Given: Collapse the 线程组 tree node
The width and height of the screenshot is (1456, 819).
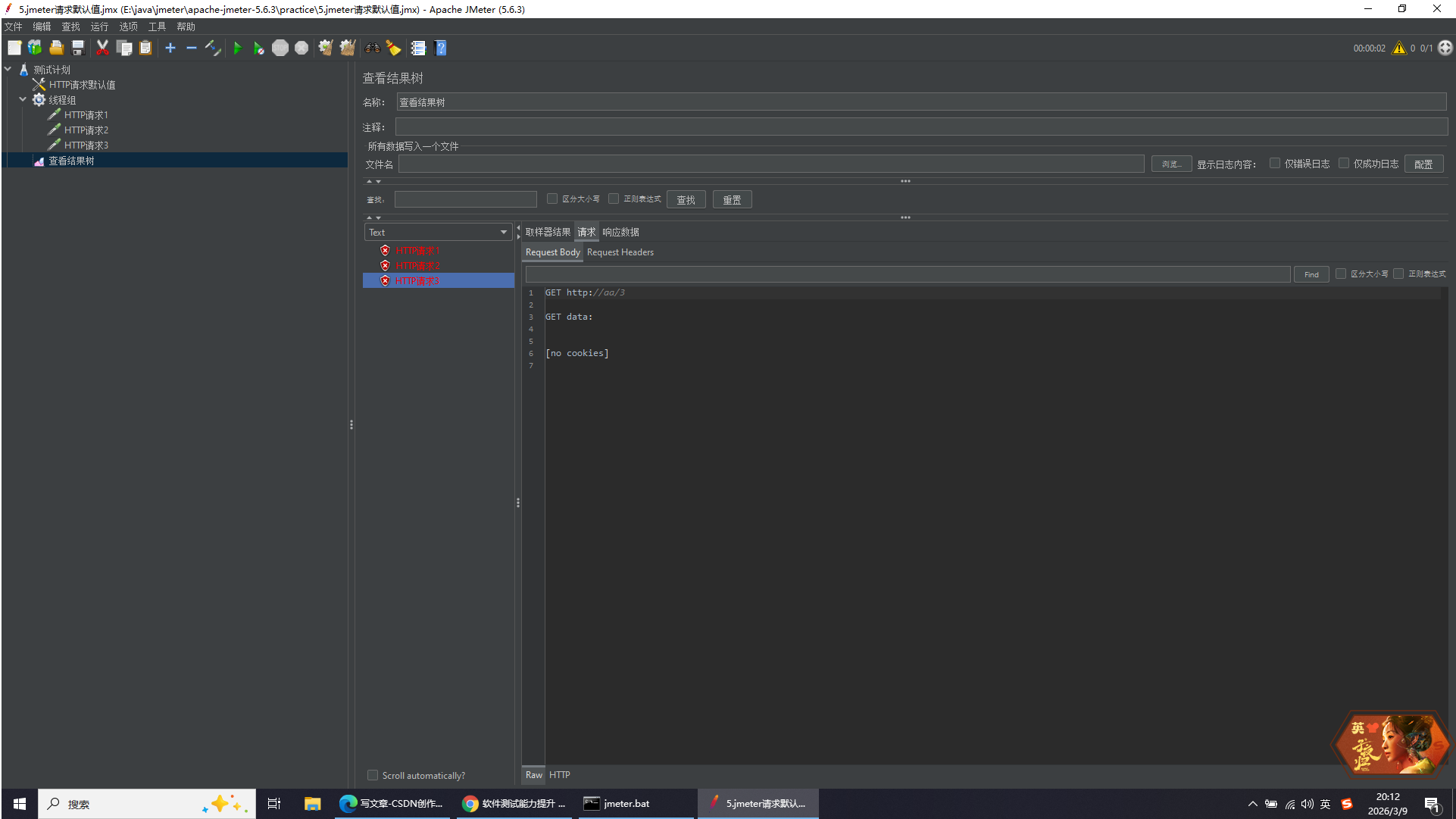Looking at the screenshot, I should tap(23, 99).
